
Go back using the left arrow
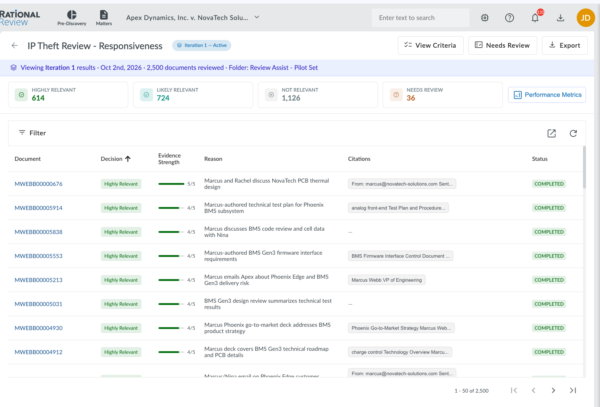[15, 46]
